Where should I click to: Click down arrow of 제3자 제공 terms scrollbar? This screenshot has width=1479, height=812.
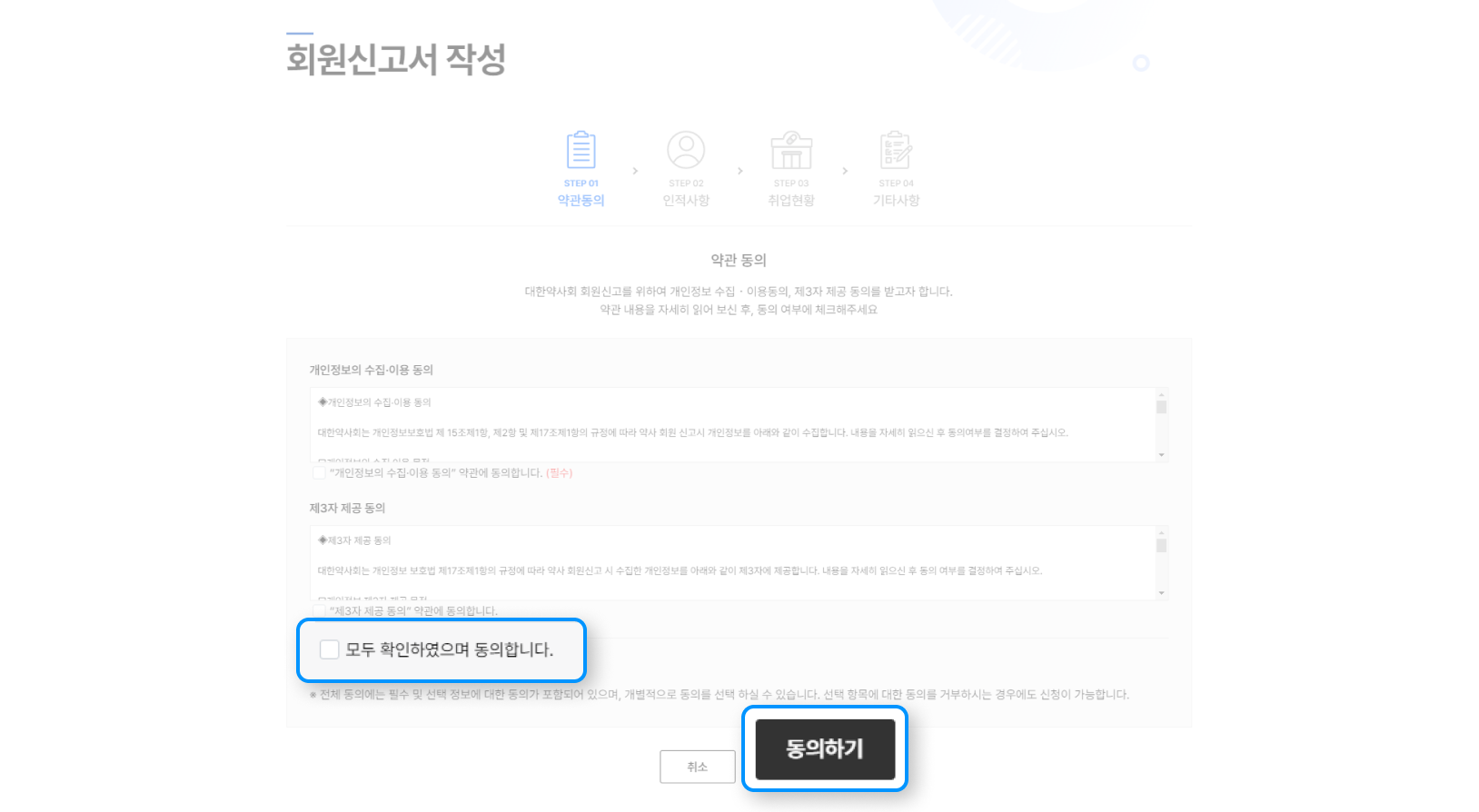(x=1161, y=593)
